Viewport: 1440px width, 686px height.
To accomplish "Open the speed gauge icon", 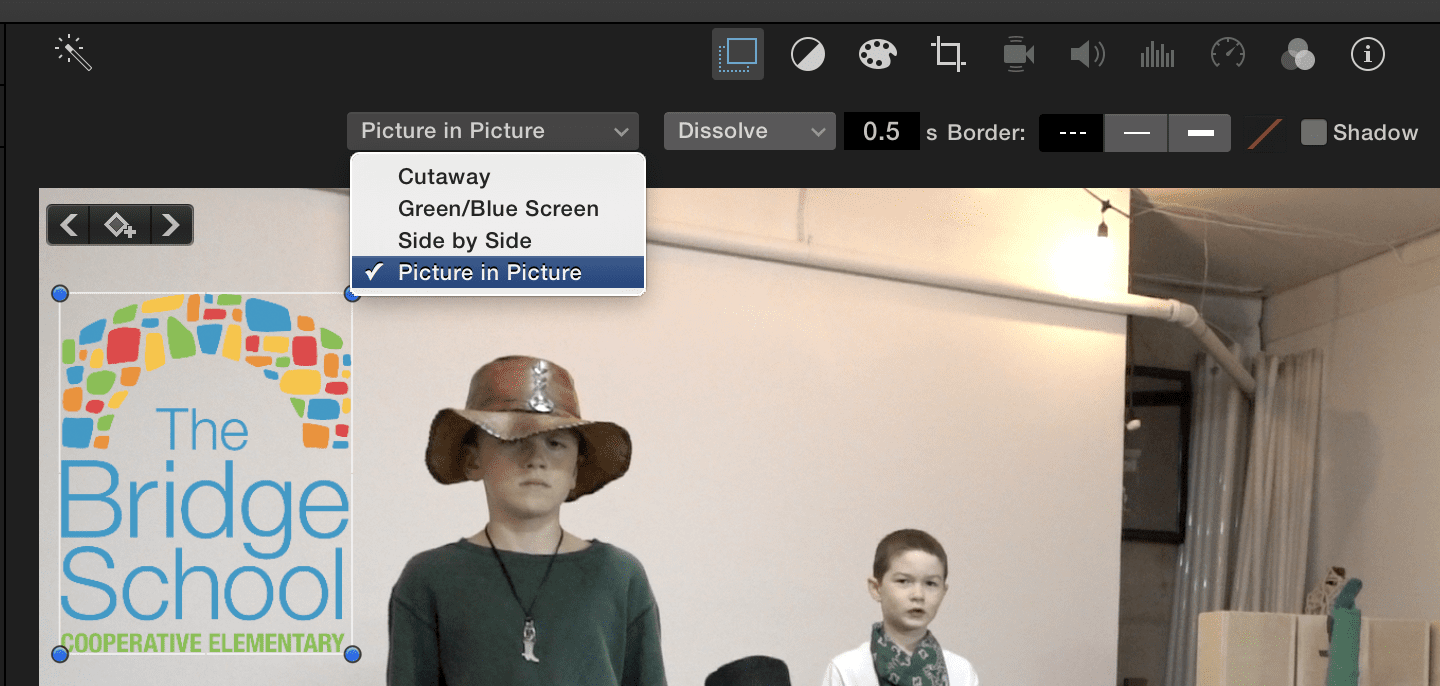I will [x=1227, y=54].
